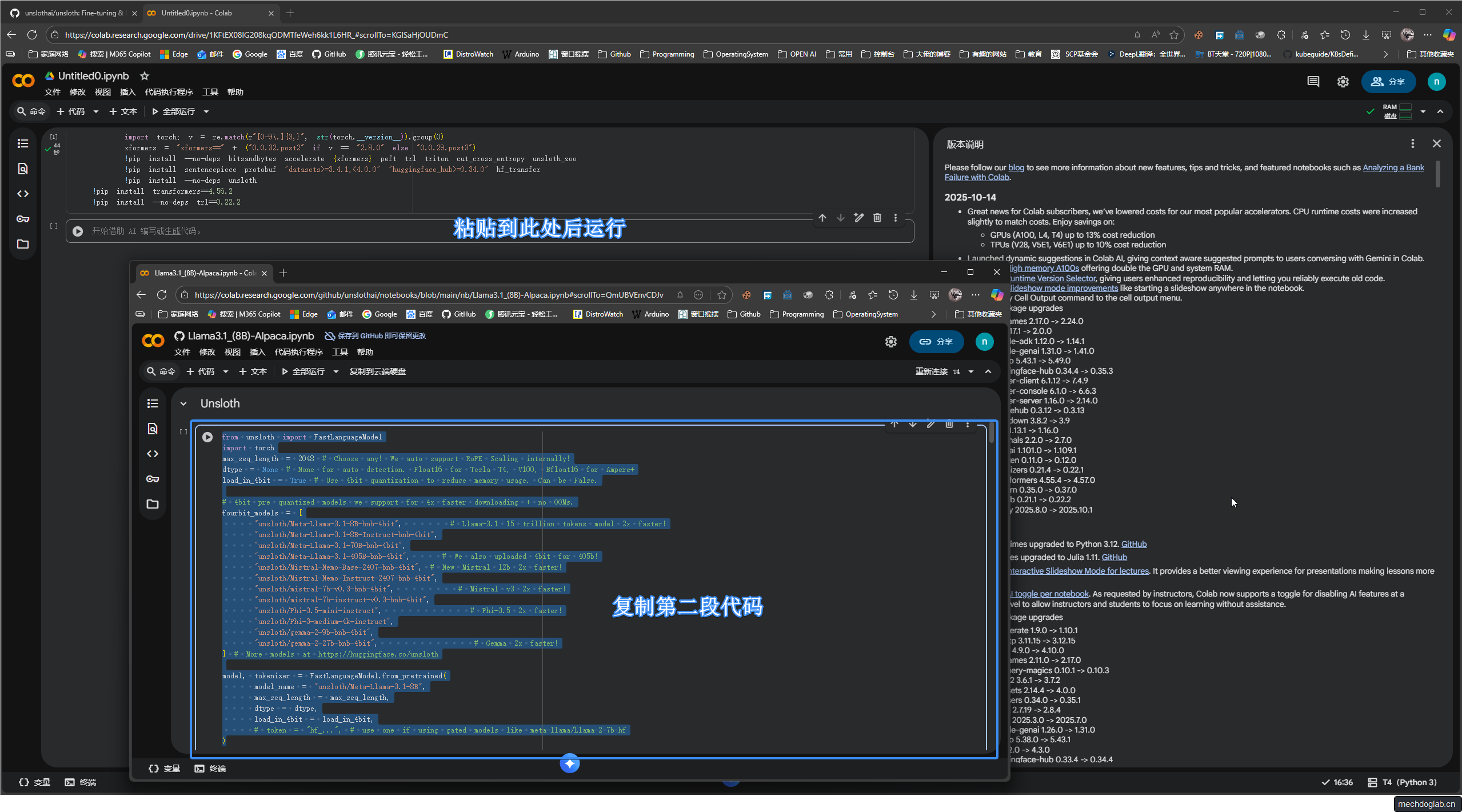Image resolution: width=1462 pixels, height=812 pixels.
Task: Star the Untitled0.ipynb notebook
Action: pos(145,76)
